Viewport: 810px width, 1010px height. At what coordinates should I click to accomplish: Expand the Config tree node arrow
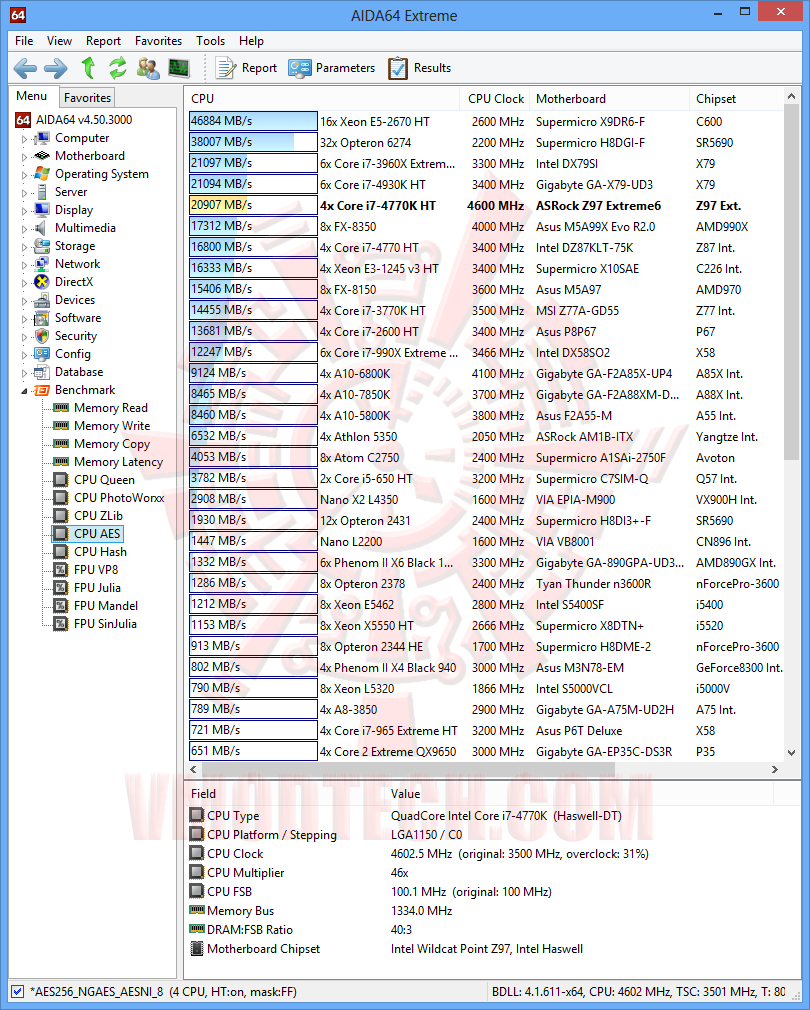coord(25,355)
